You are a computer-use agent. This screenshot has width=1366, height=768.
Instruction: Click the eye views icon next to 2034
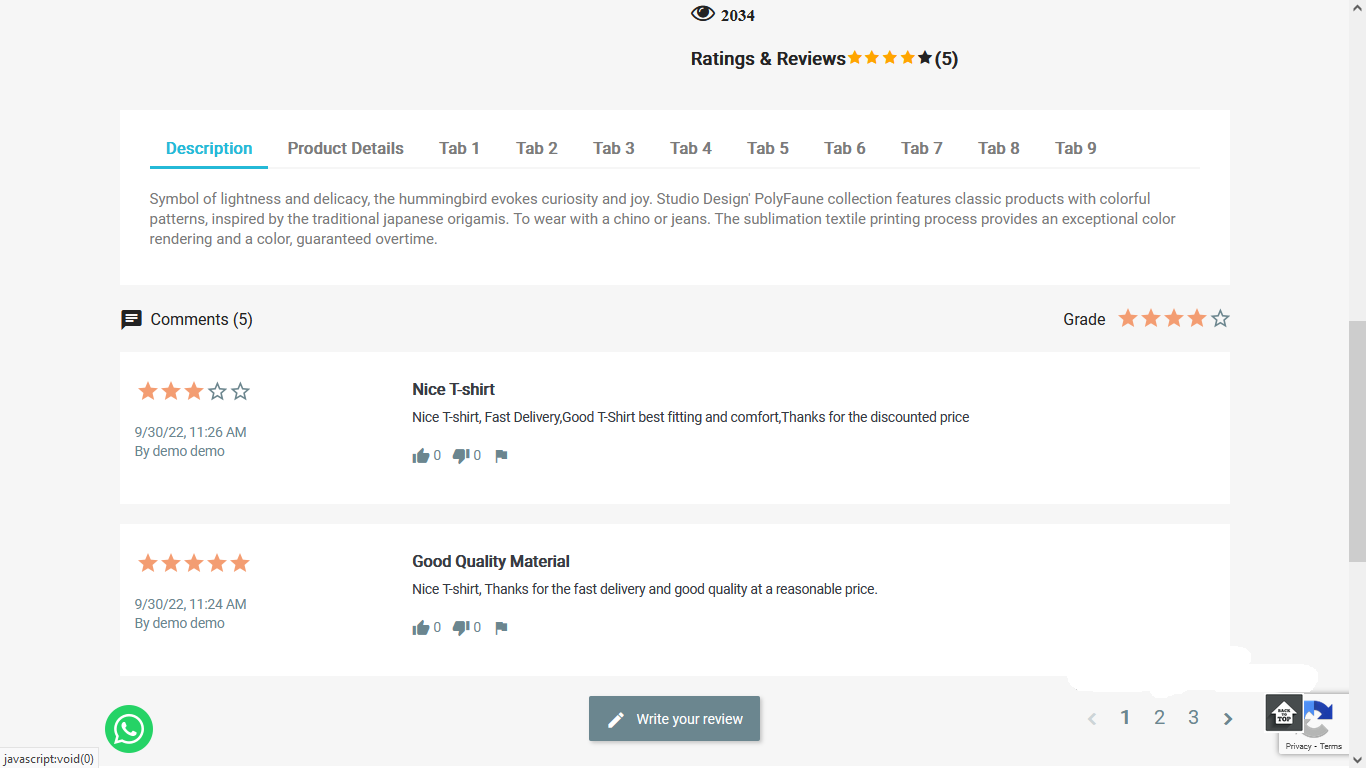pyautogui.click(x=703, y=13)
